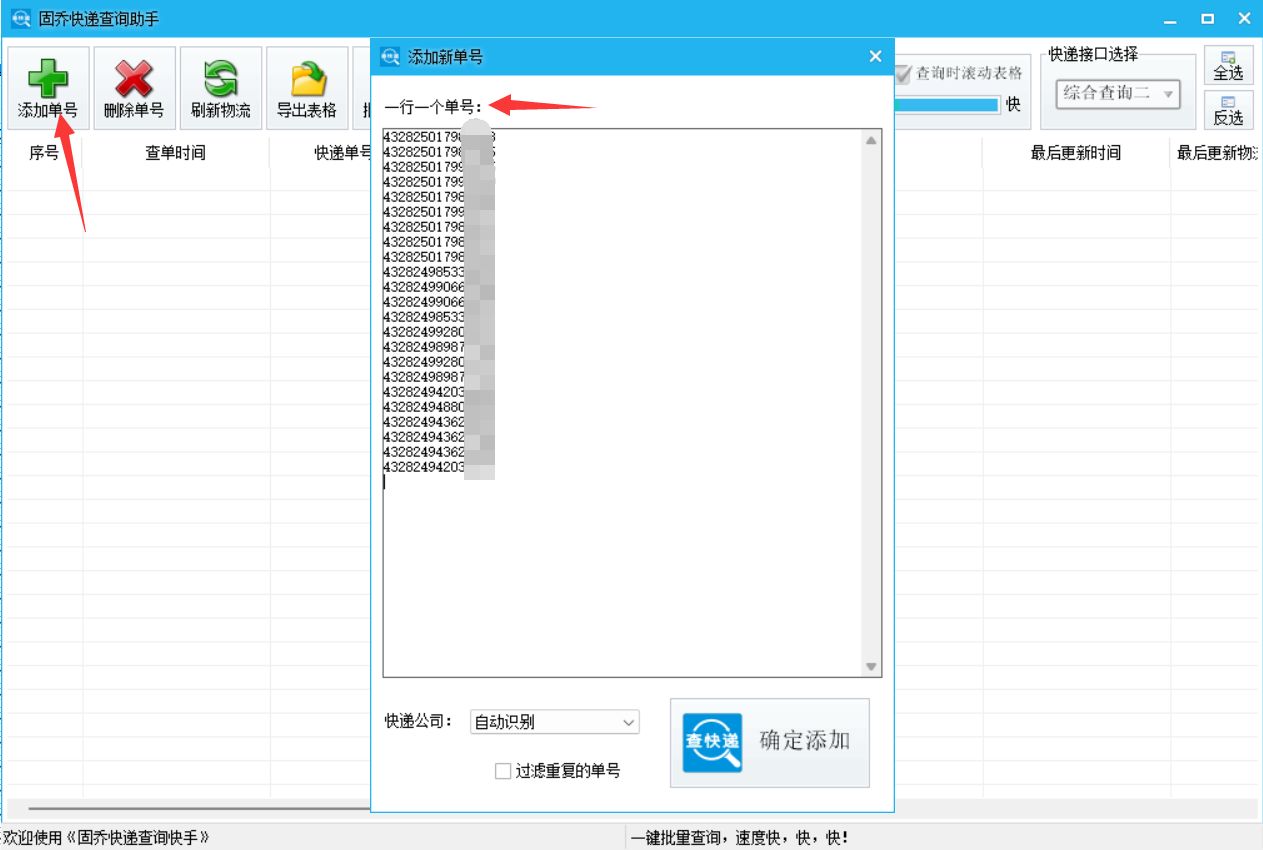
Task: Enable the 过滤重复的单号 checkbox
Action: click(x=502, y=771)
